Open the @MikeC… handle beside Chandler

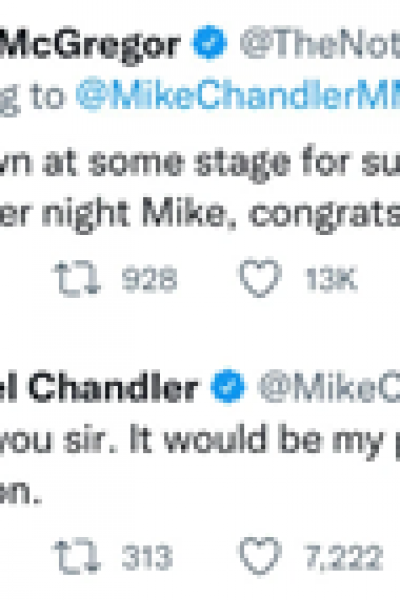[329, 386]
